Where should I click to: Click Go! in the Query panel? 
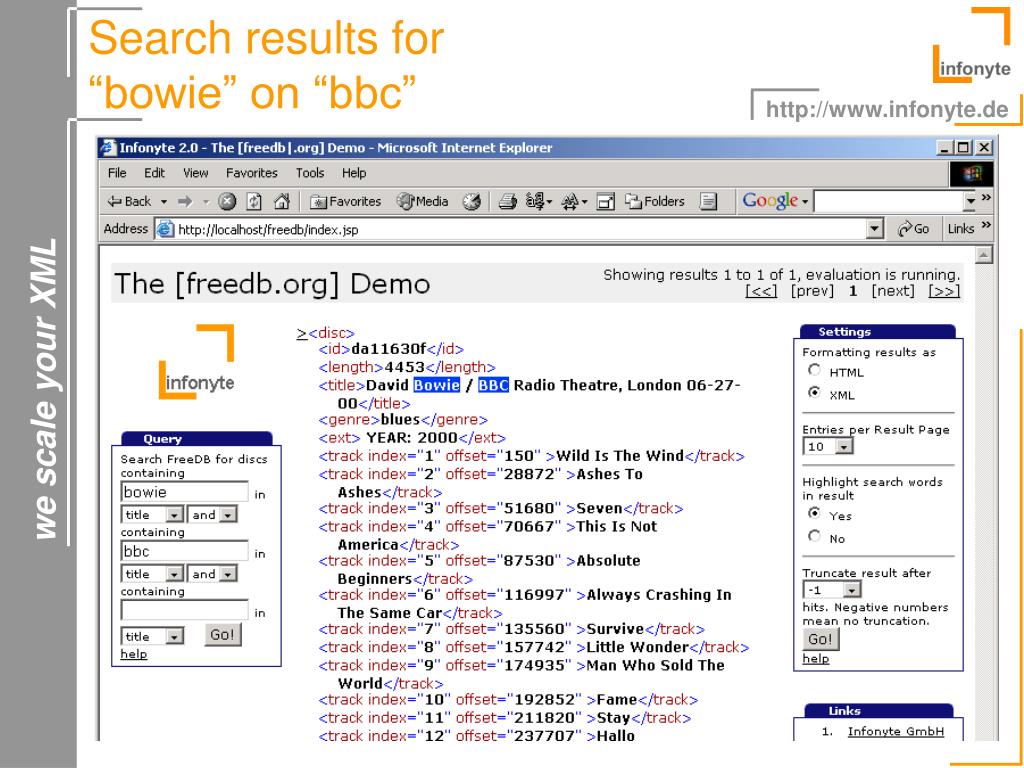pyautogui.click(x=223, y=635)
